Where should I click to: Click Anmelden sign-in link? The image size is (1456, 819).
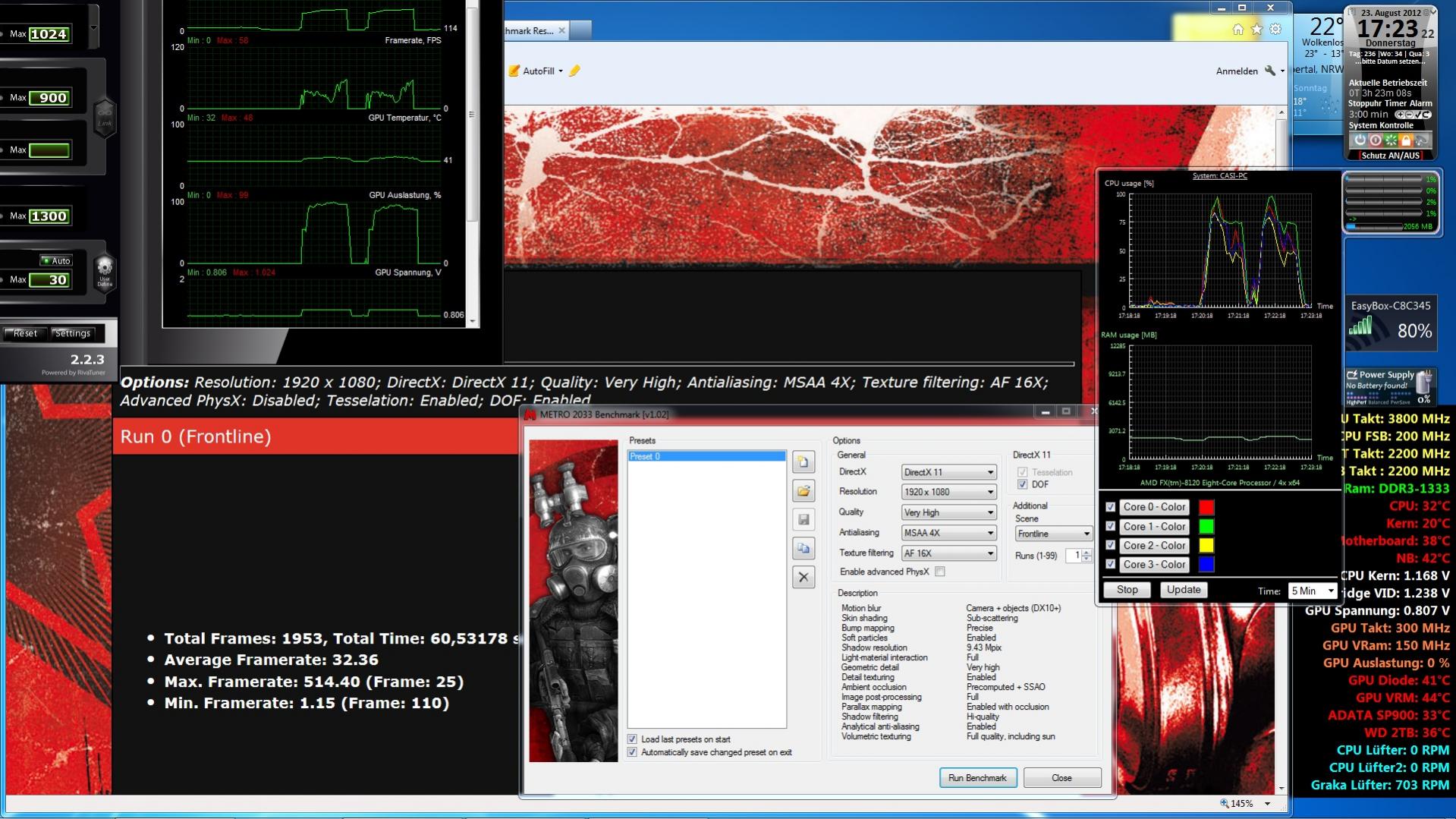[x=1237, y=71]
